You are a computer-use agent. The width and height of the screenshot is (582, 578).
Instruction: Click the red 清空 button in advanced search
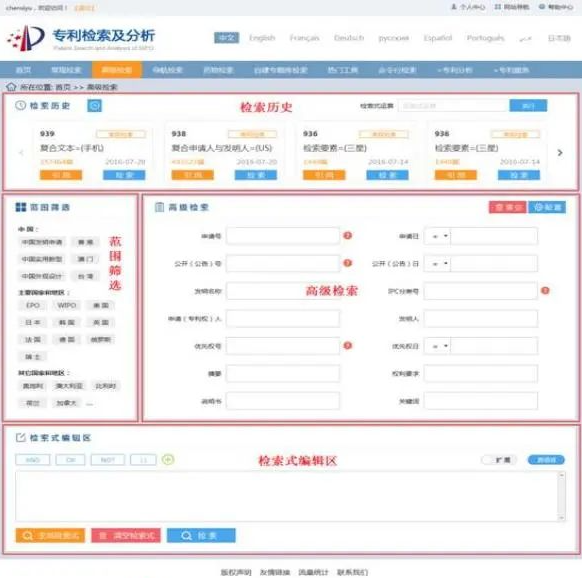pyautogui.click(x=507, y=207)
